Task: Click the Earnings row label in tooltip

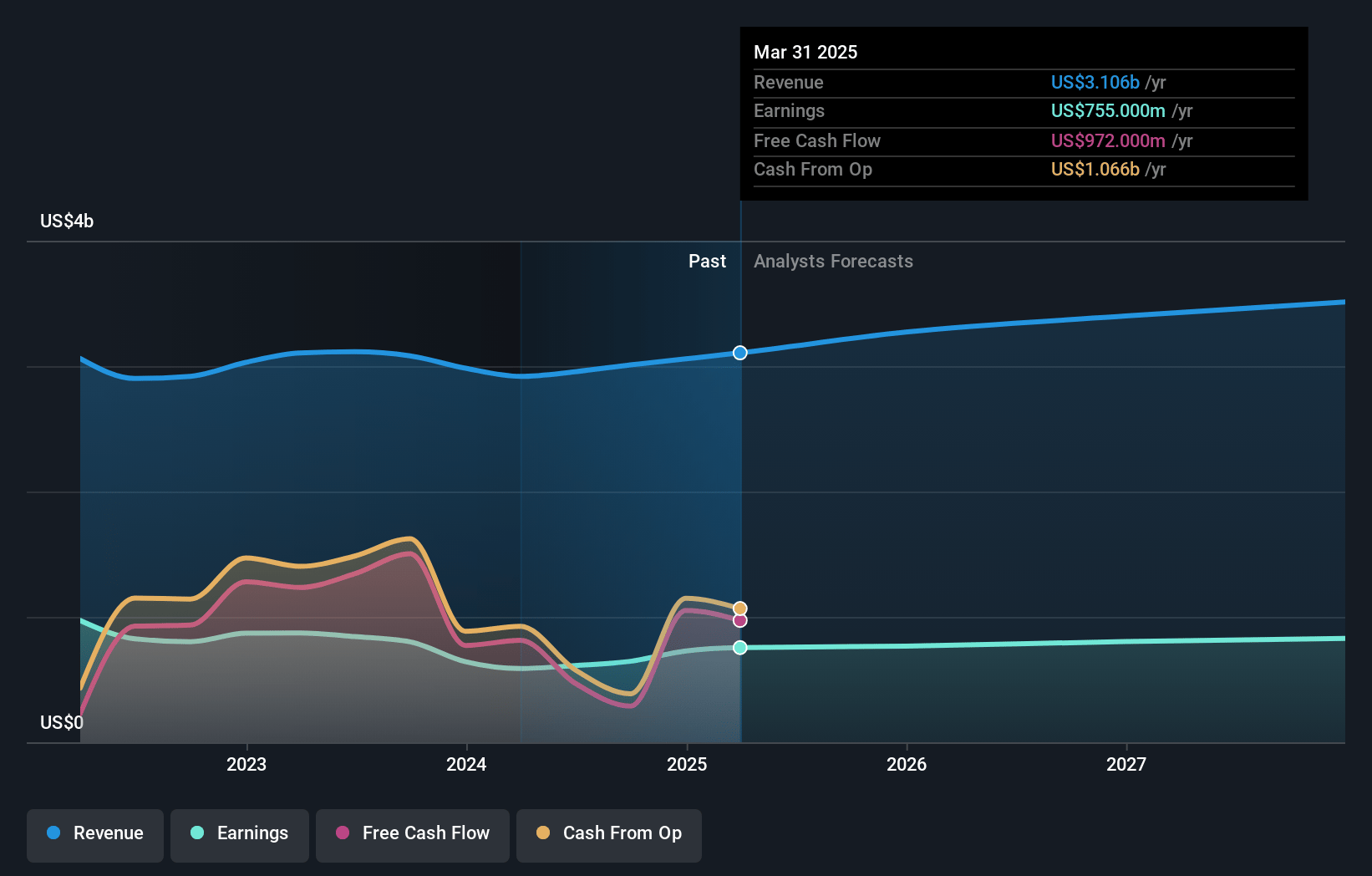Action: click(x=789, y=110)
